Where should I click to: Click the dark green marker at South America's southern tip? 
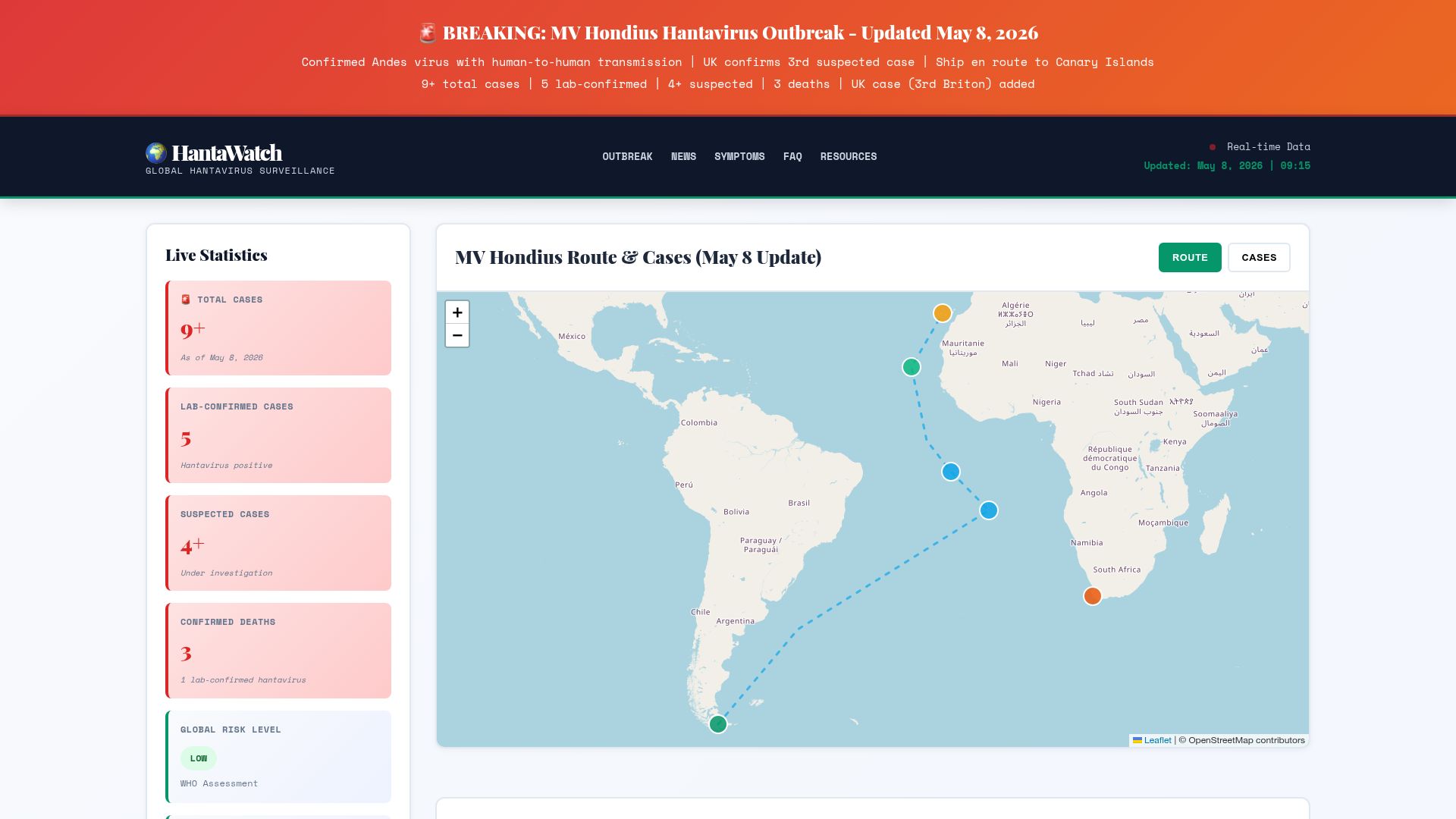point(718,724)
